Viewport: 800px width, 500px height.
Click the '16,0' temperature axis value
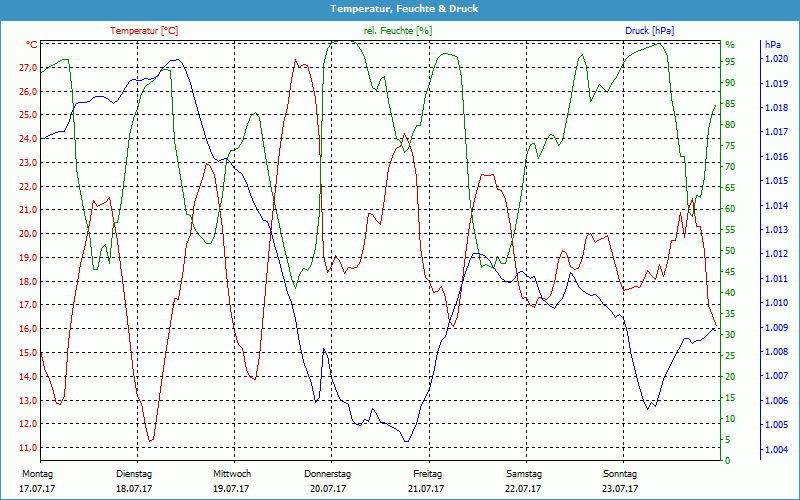point(28,329)
